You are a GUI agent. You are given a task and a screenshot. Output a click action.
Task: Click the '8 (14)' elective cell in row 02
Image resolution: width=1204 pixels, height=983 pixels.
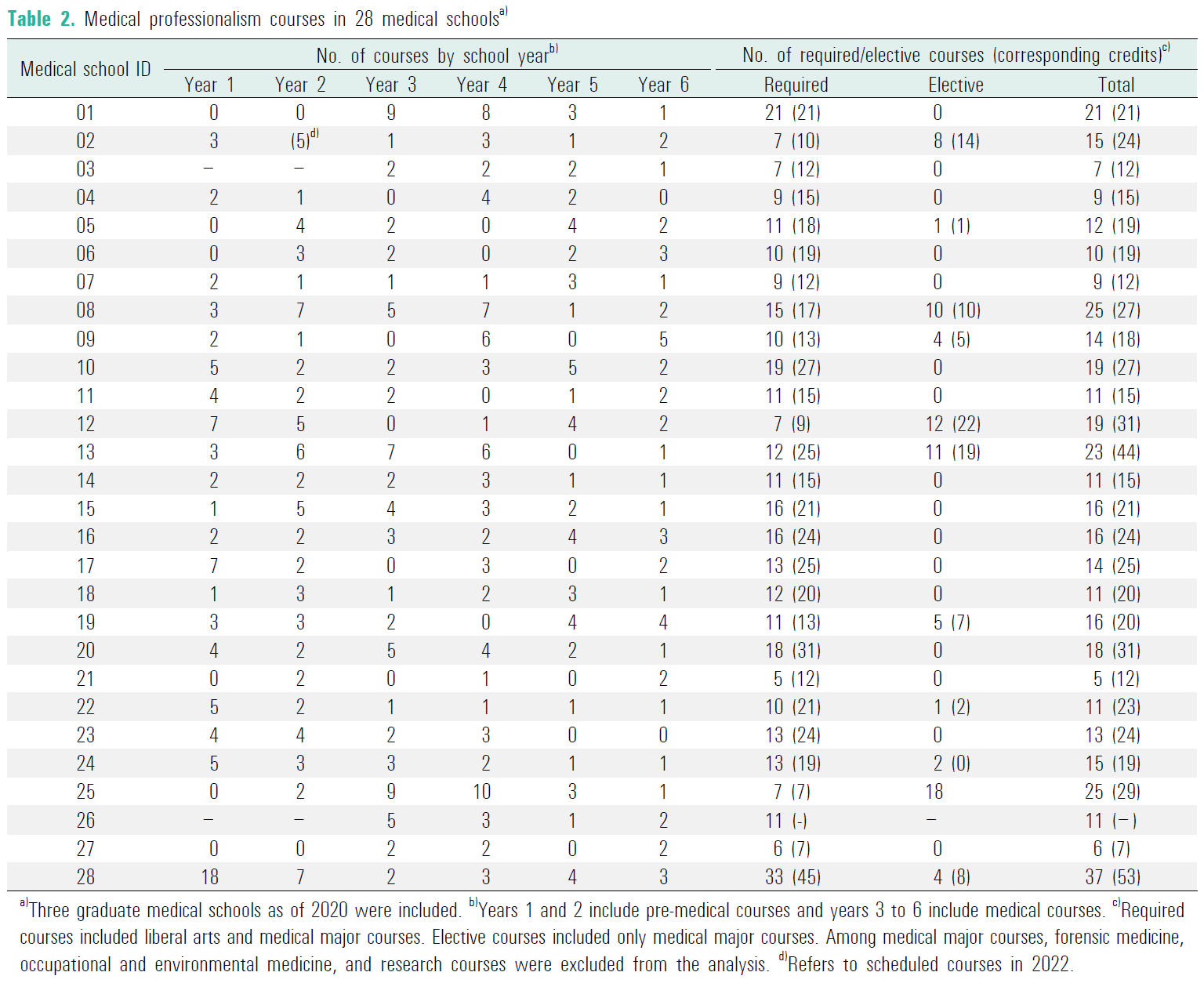956,141
